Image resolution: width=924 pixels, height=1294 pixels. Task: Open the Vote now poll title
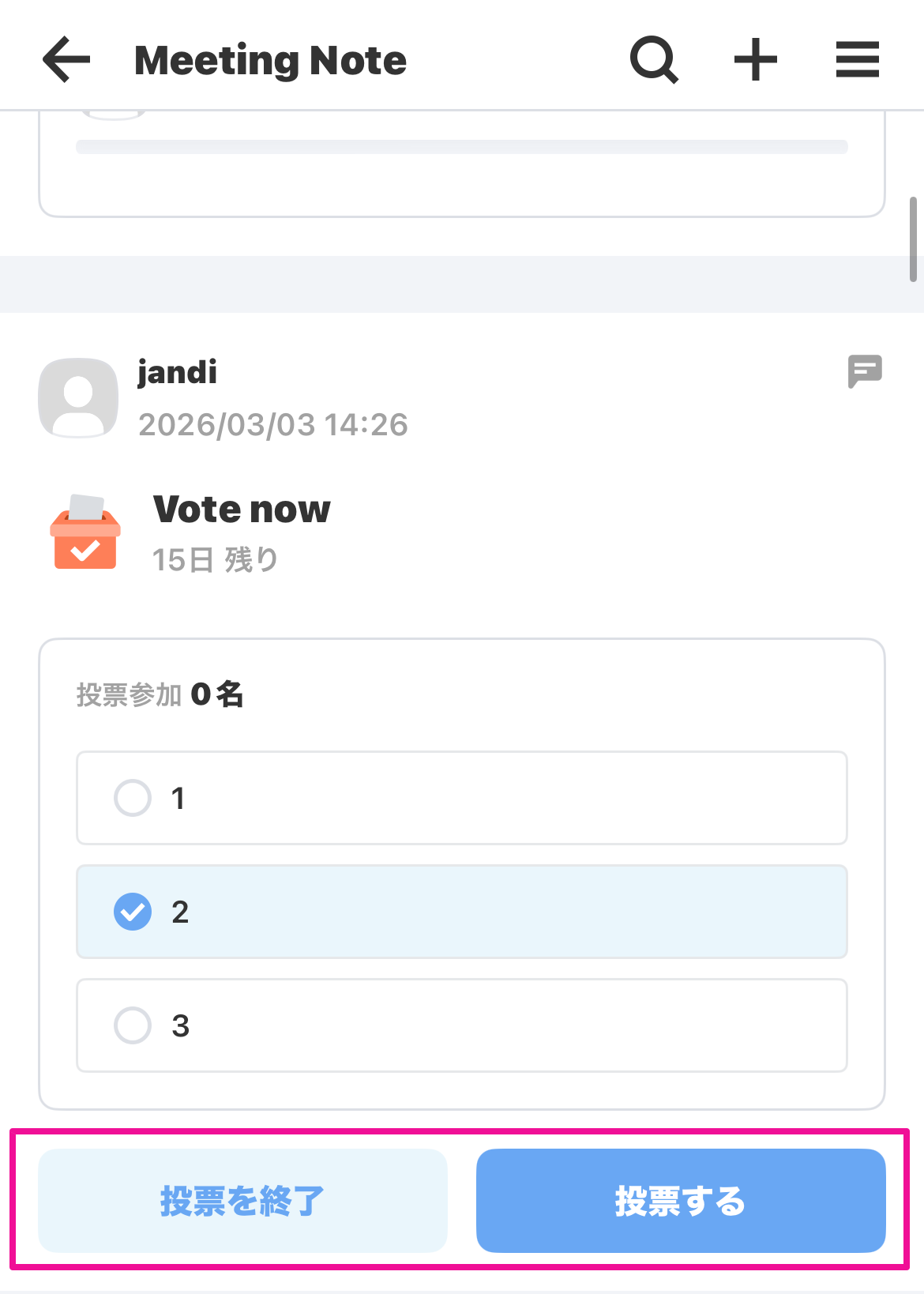pyautogui.click(x=242, y=510)
